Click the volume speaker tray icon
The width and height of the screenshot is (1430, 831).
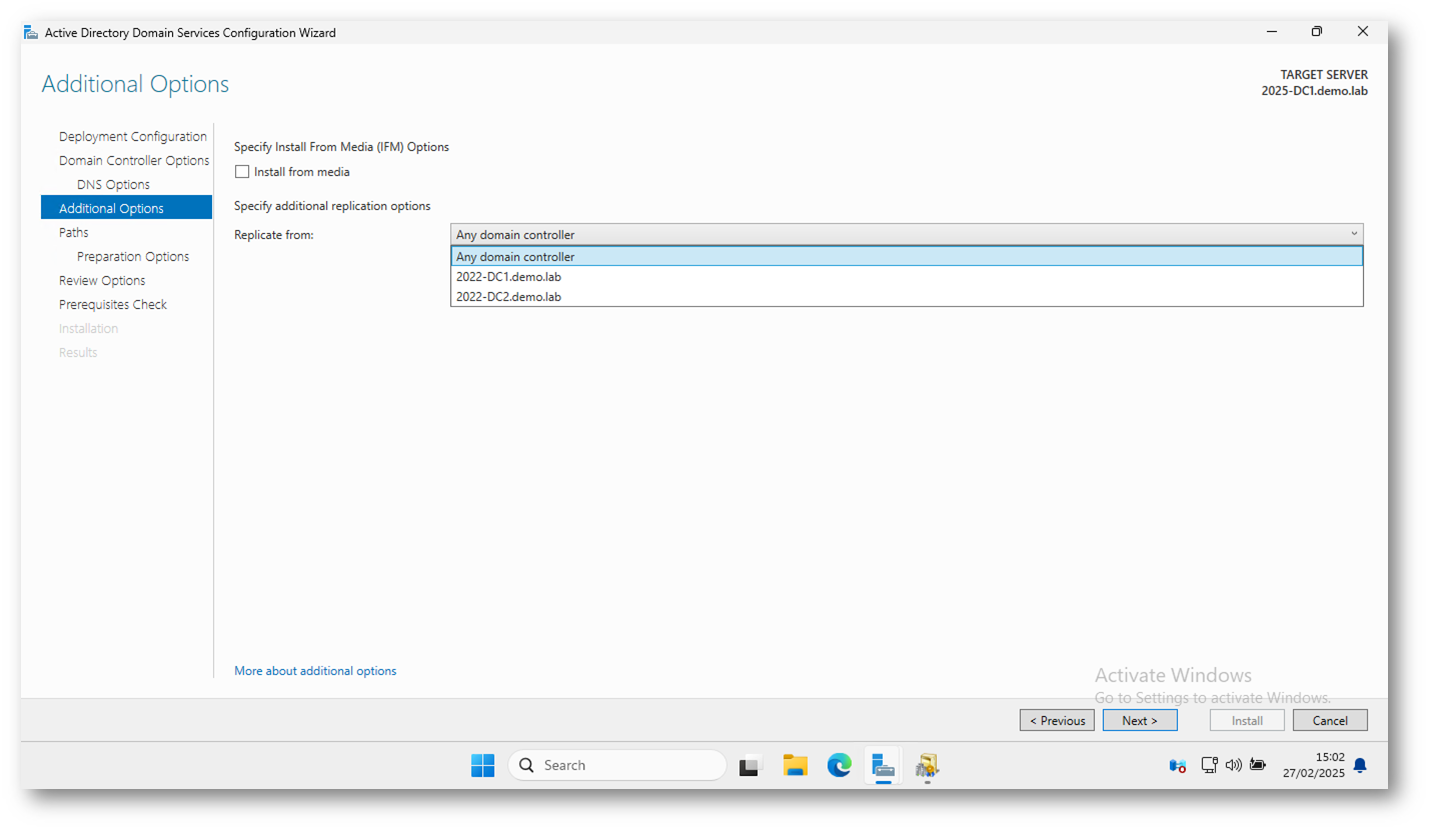[1234, 766]
